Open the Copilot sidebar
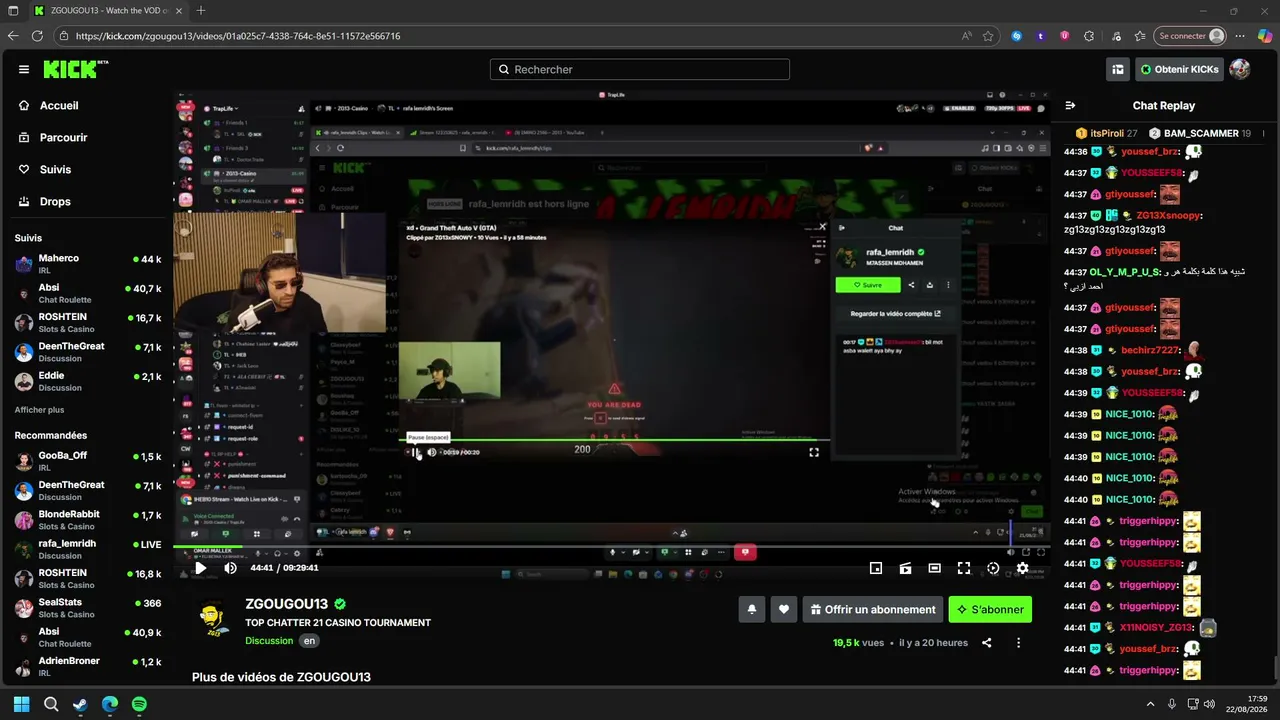 click(x=1265, y=36)
